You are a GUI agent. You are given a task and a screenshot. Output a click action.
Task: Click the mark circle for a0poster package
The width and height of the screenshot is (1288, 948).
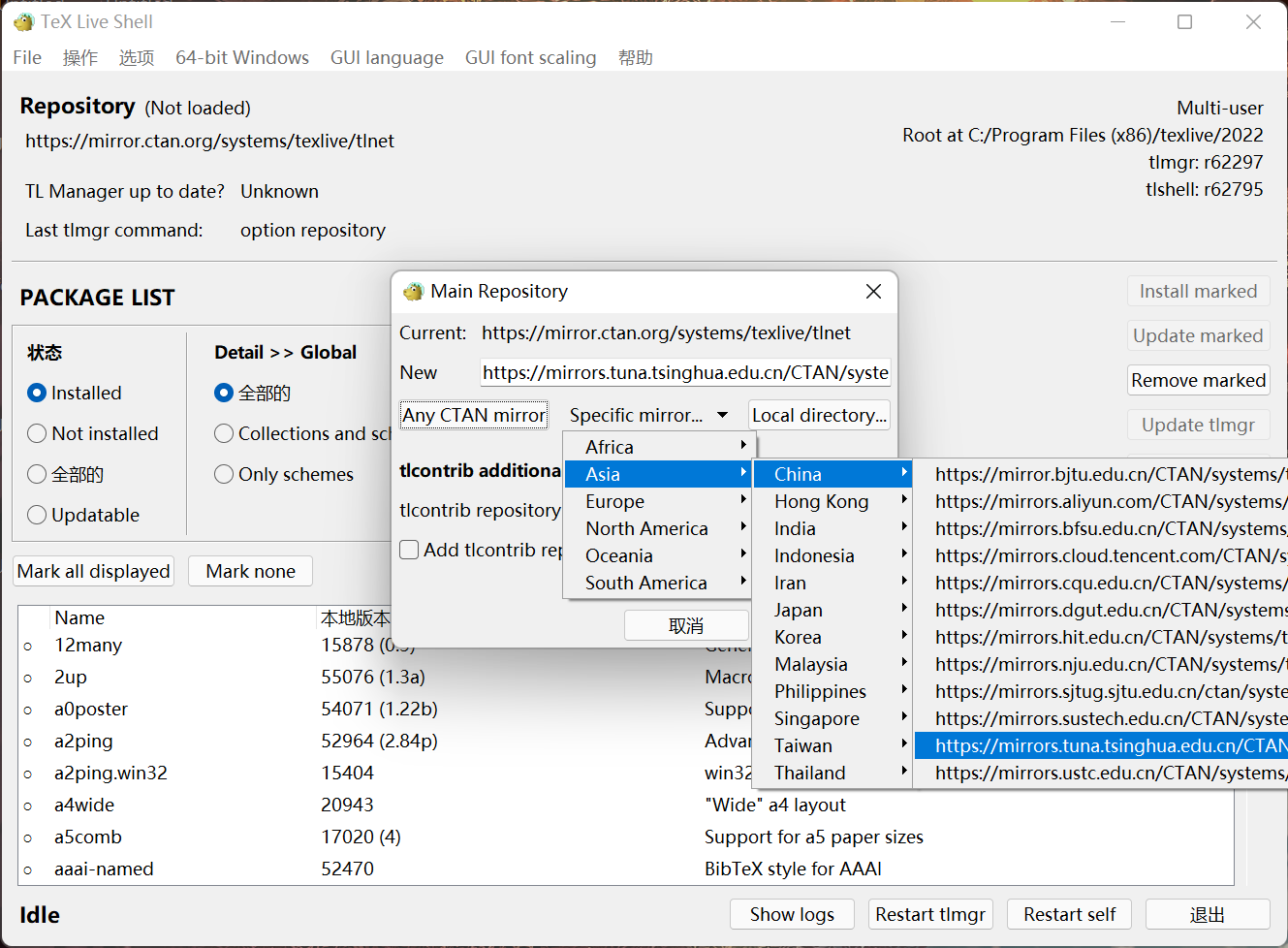(x=28, y=710)
